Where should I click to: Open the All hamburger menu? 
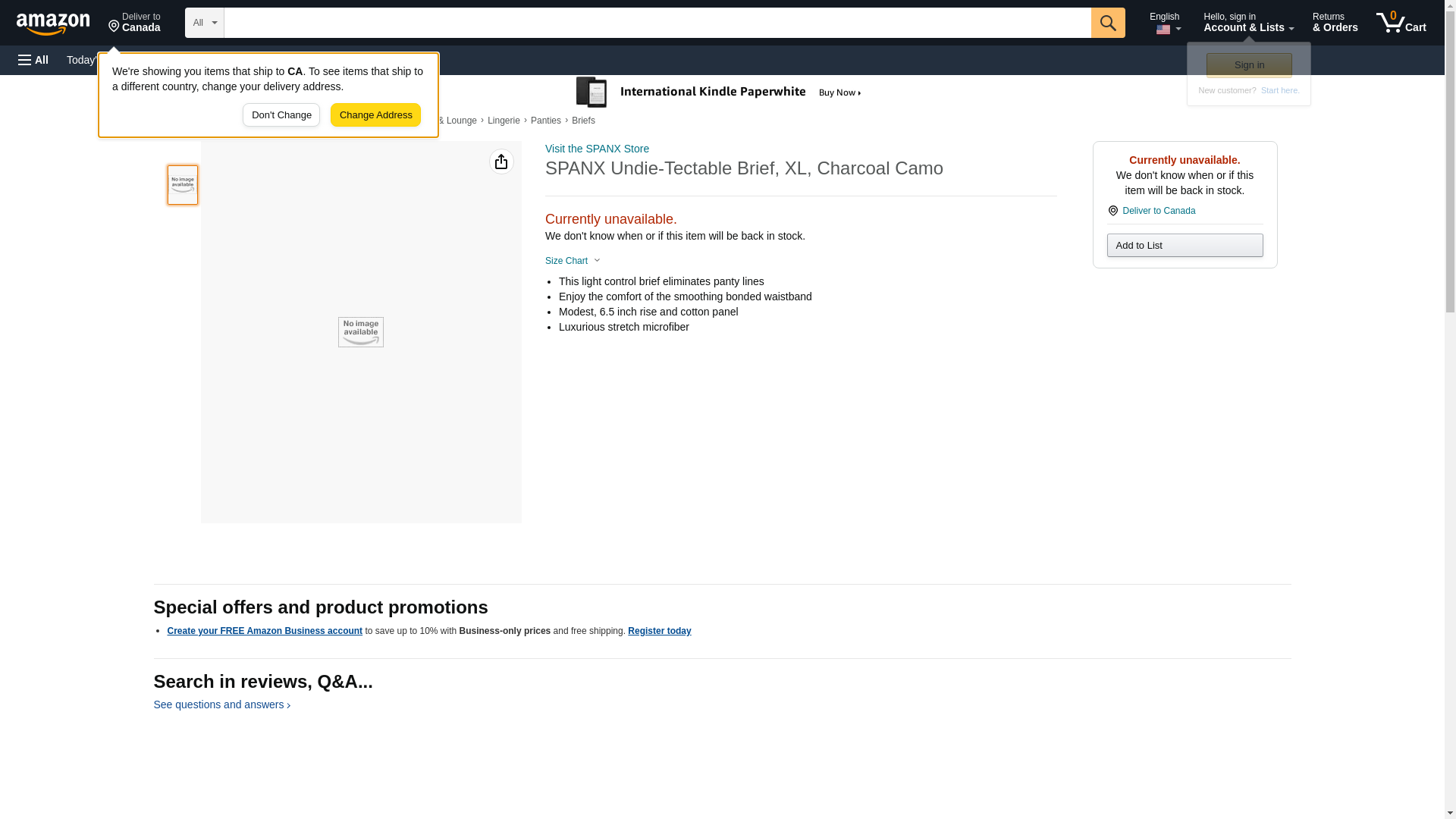(33, 60)
